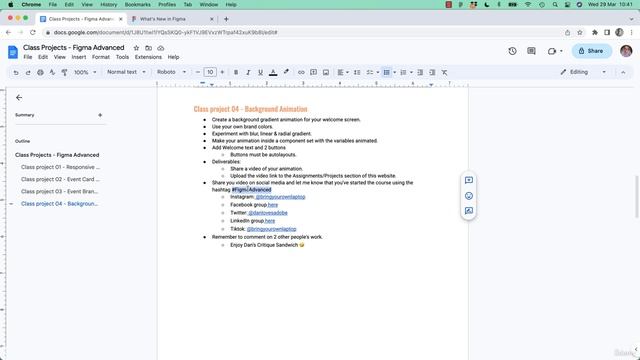Toggle underline formatting
The image size is (640, 360).
click(x=260, y=72)
